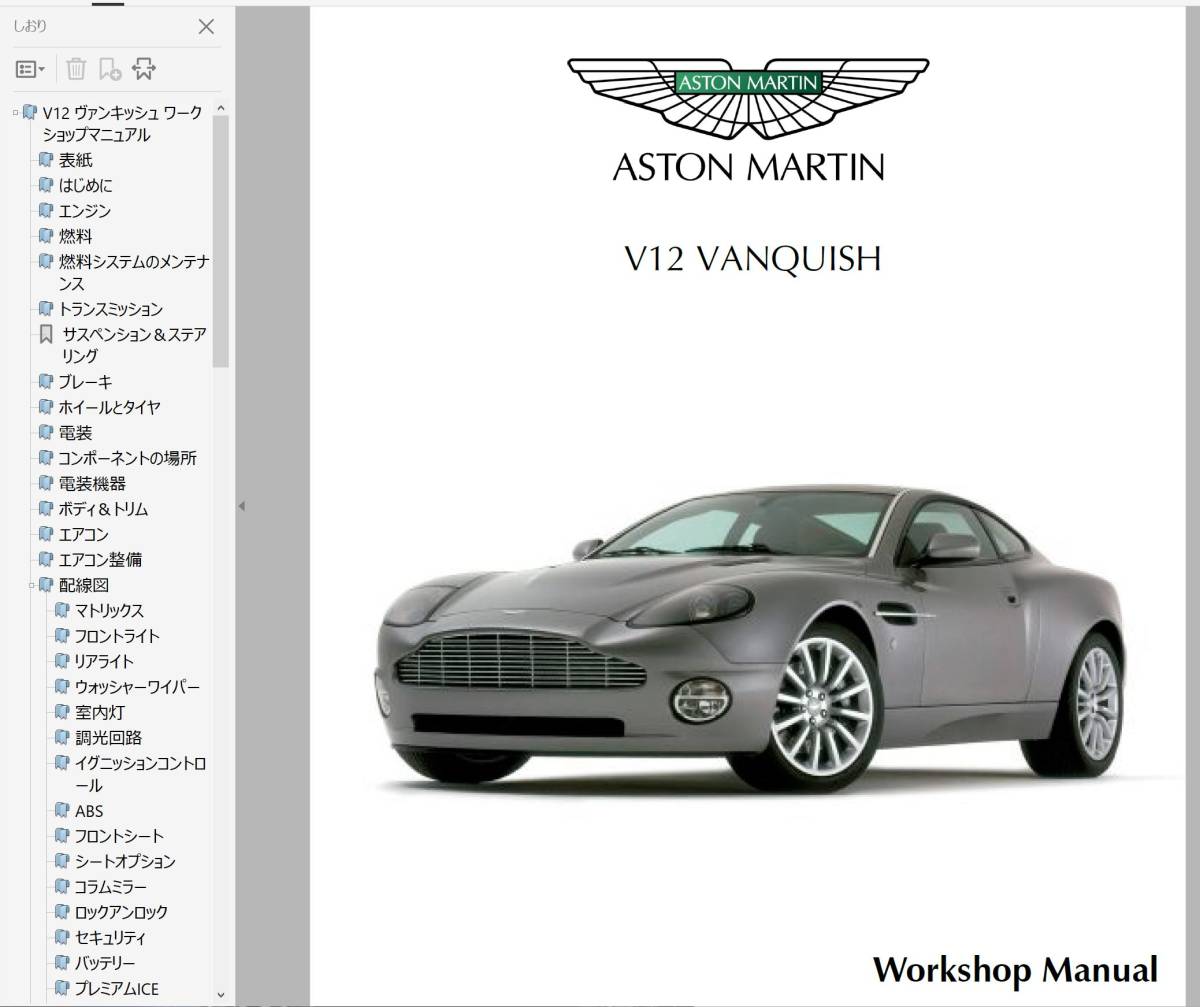Image resolution: width=1200 pixels, height=1007 pixels.
Task: Go to the 調光回路 bookmark
Action: 108,737
